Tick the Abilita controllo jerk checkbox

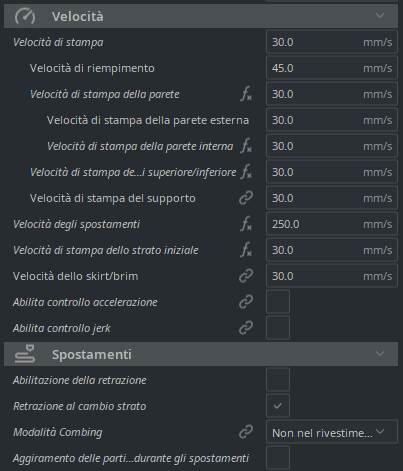click(278, 328)
